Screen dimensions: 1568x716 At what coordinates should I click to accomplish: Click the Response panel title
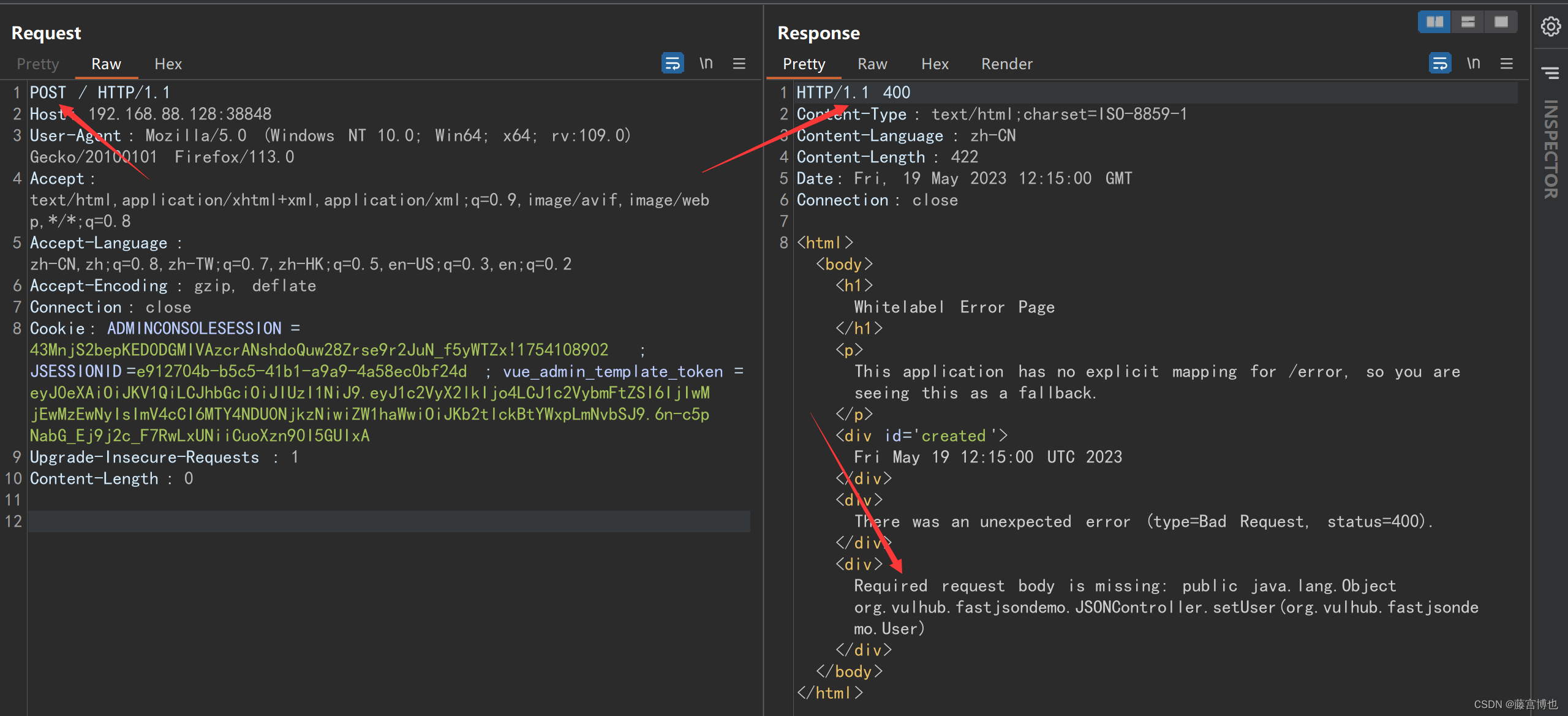click(x=818, y=33)
